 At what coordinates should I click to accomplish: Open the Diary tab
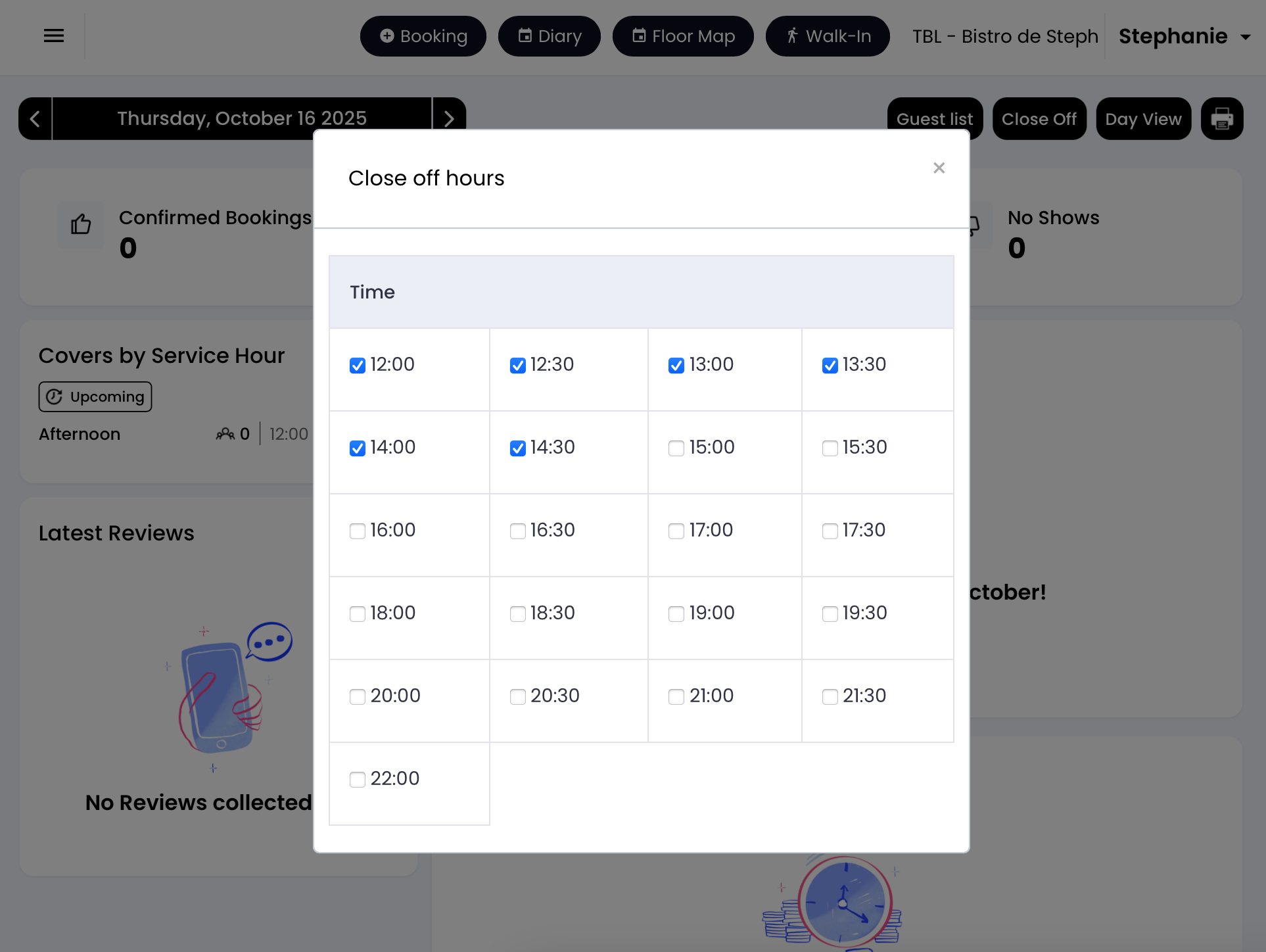click(550, 37)
